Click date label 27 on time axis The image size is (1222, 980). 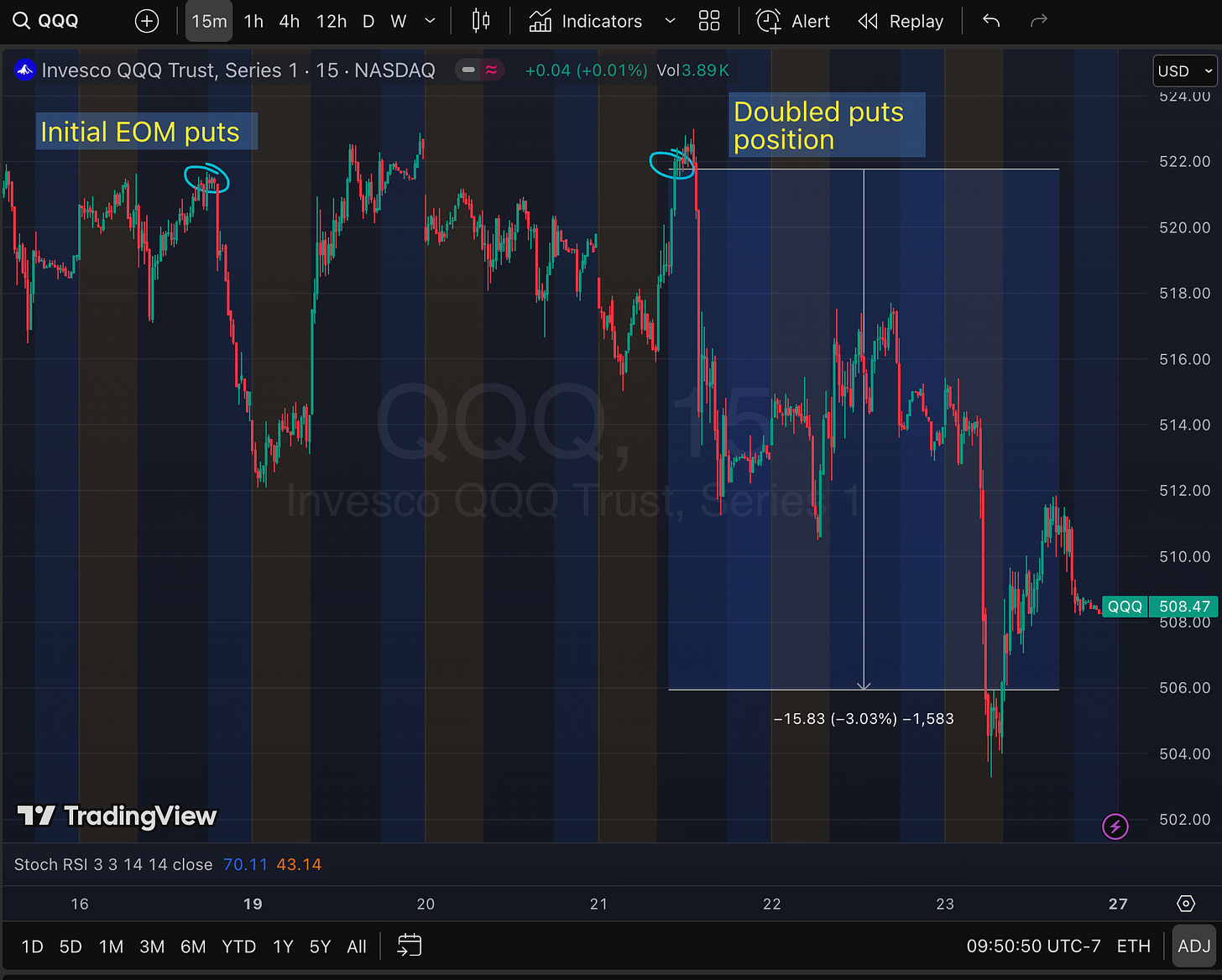(x=1118, y=904)
